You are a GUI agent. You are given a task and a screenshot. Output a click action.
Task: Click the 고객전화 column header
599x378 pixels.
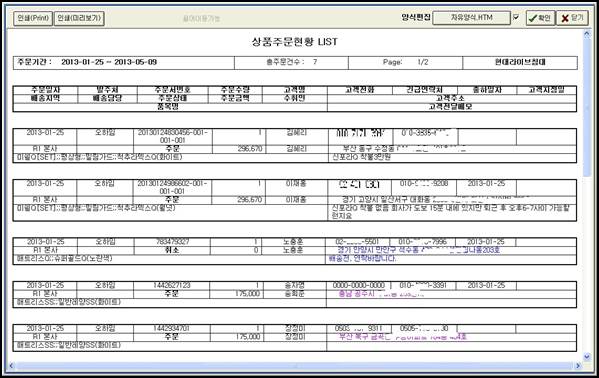point(359,90)
